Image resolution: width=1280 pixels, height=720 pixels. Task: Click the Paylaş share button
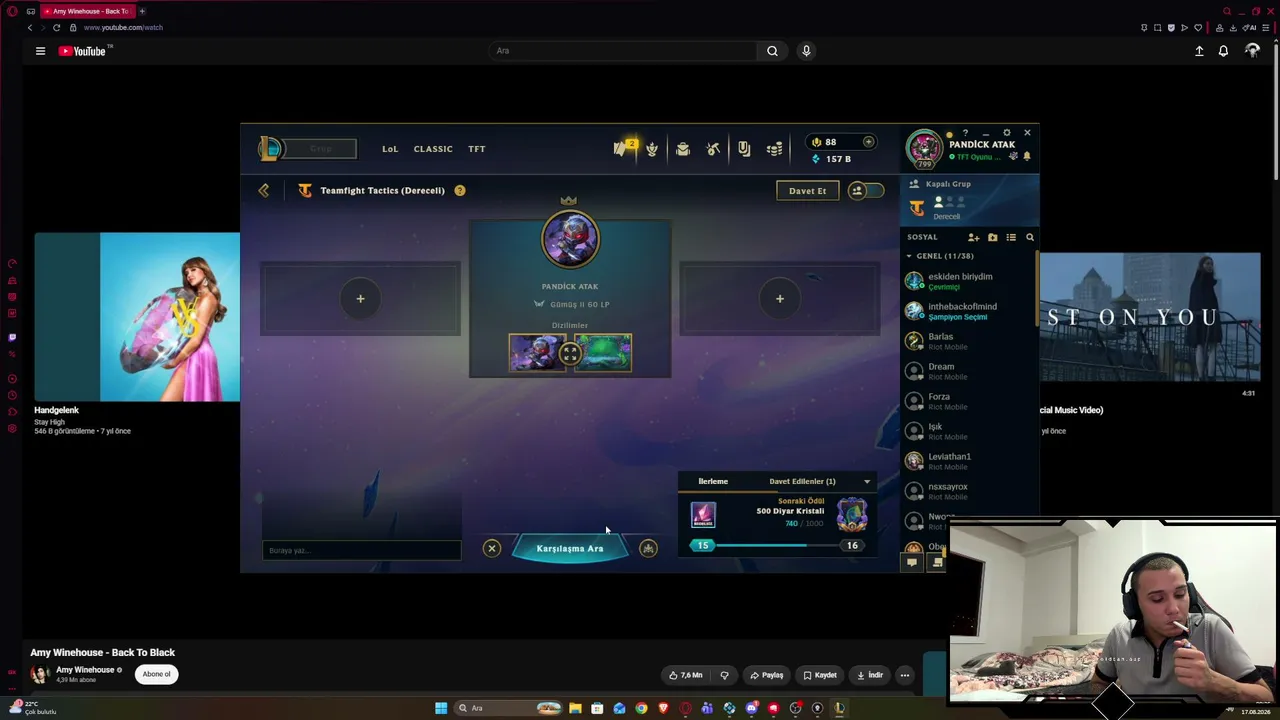767,675
